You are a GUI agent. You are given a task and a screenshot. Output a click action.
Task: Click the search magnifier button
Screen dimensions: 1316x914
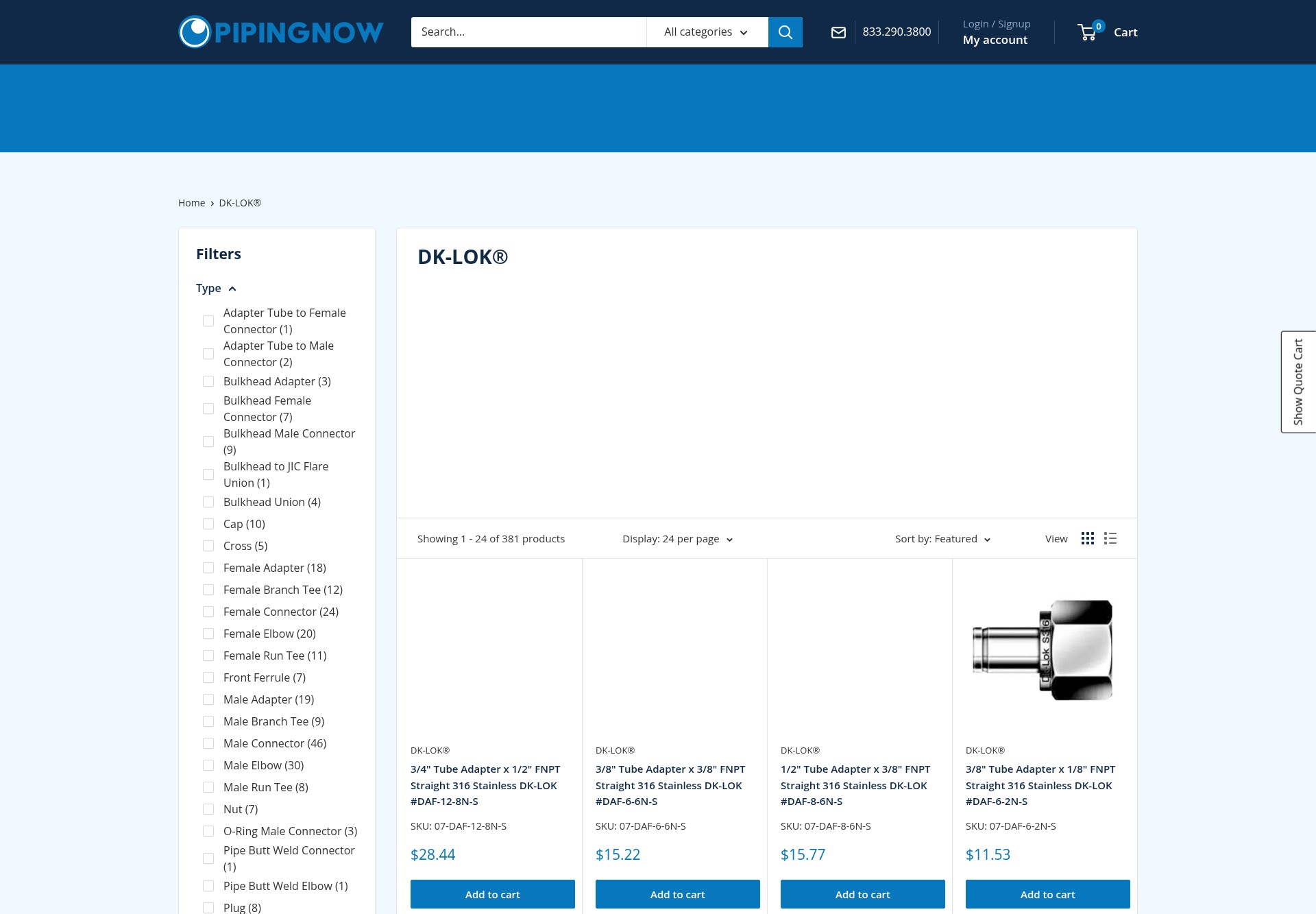point(785,32)
